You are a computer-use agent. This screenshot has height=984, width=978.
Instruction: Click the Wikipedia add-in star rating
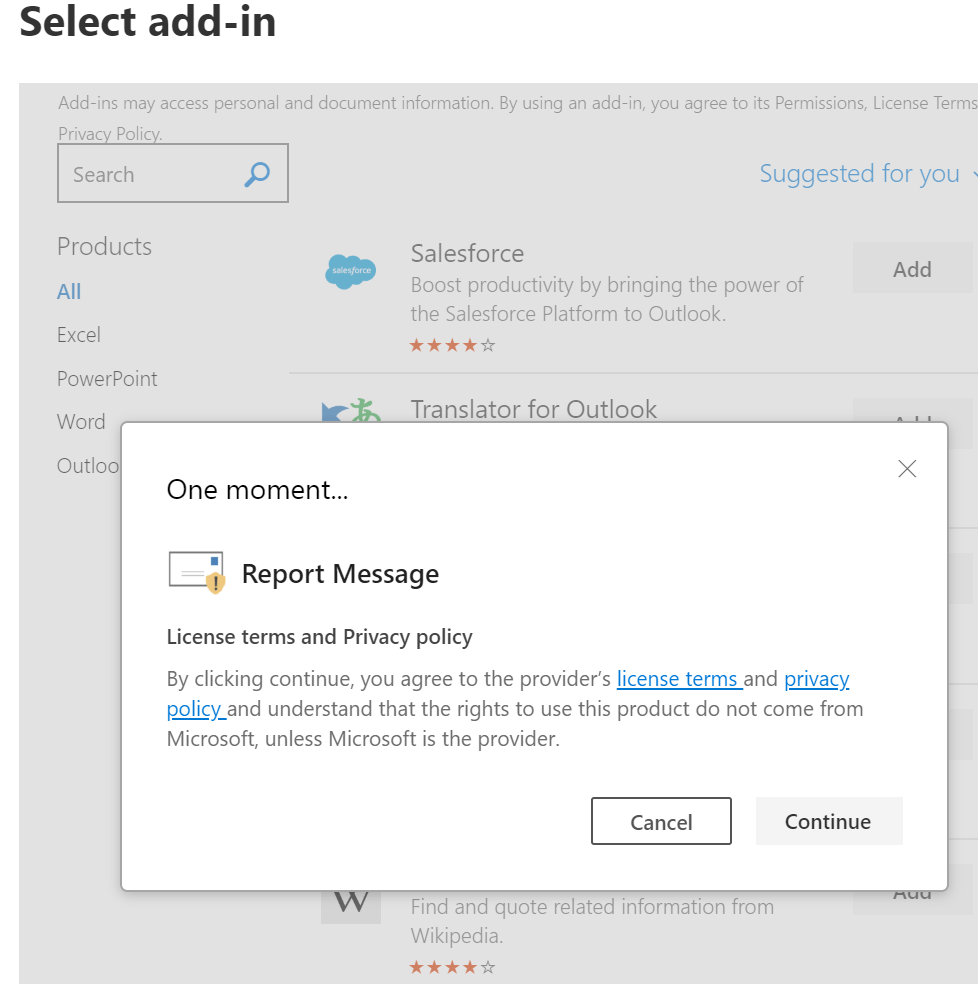click(452, 967)
